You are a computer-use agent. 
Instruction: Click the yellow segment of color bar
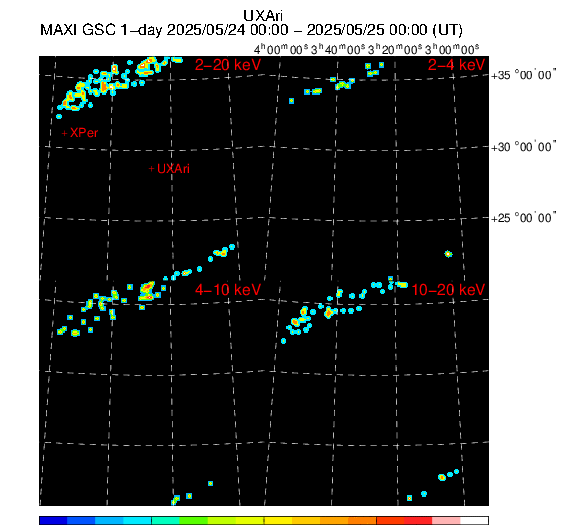(278, 520)
